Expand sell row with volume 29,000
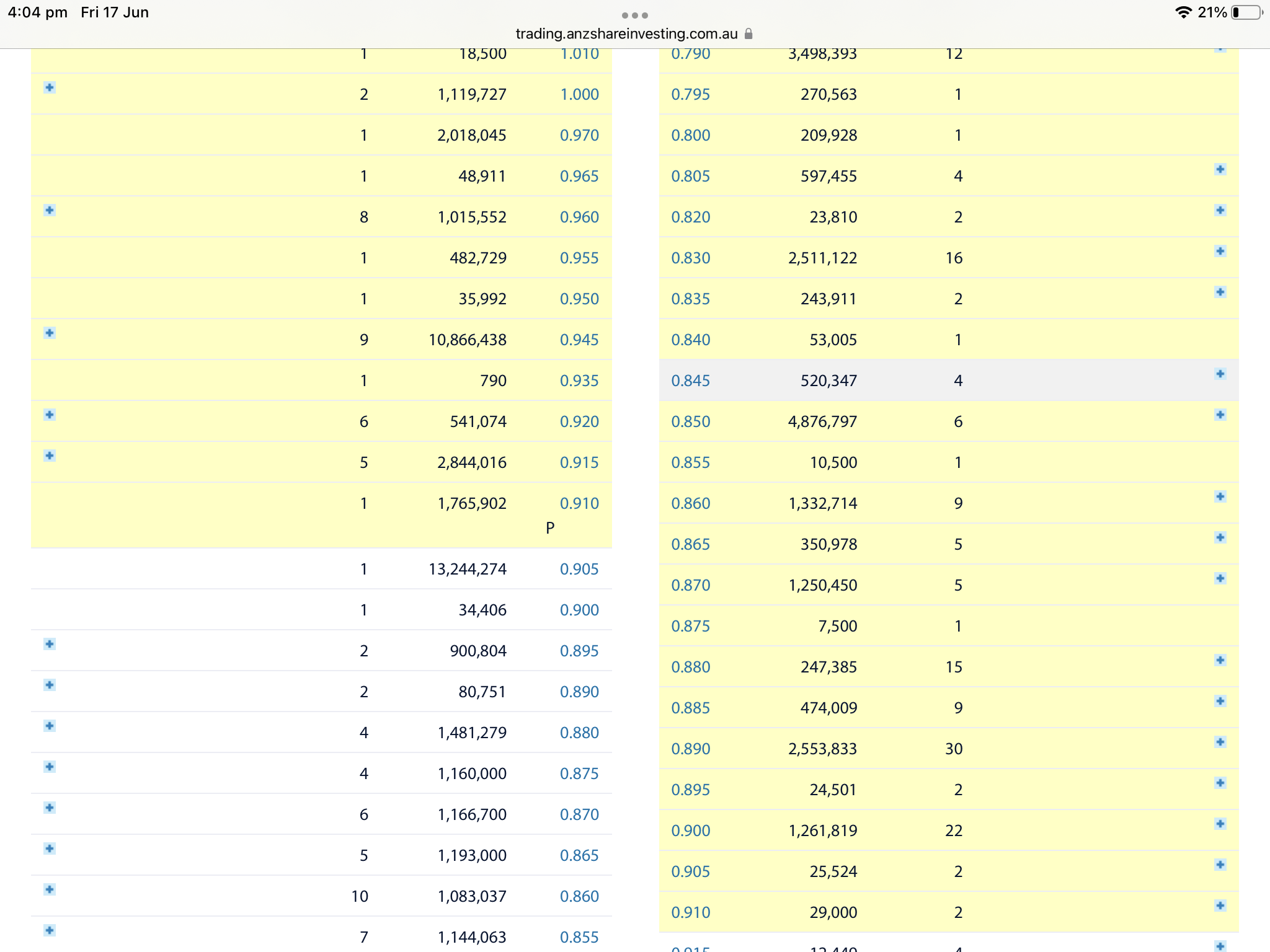The image size is (1270, 952). (x=1220, y=906)
